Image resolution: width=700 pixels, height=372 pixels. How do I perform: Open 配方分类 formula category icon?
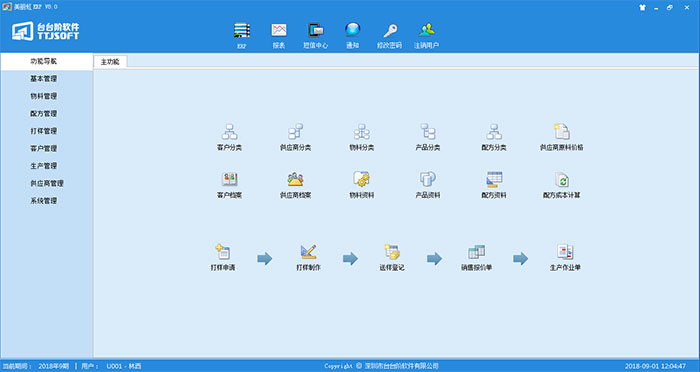494,132
